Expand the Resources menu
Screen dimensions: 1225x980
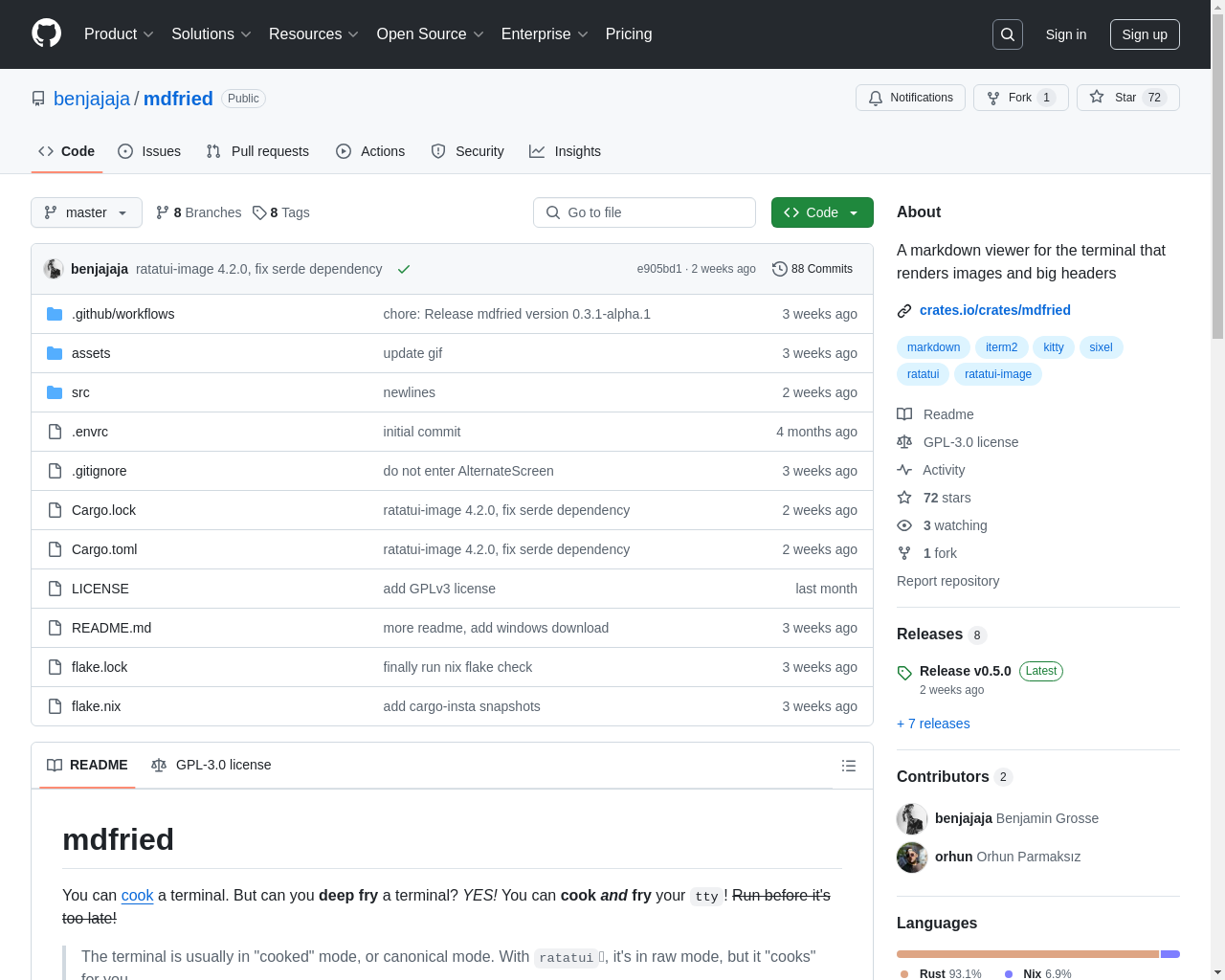click(314, 34)
